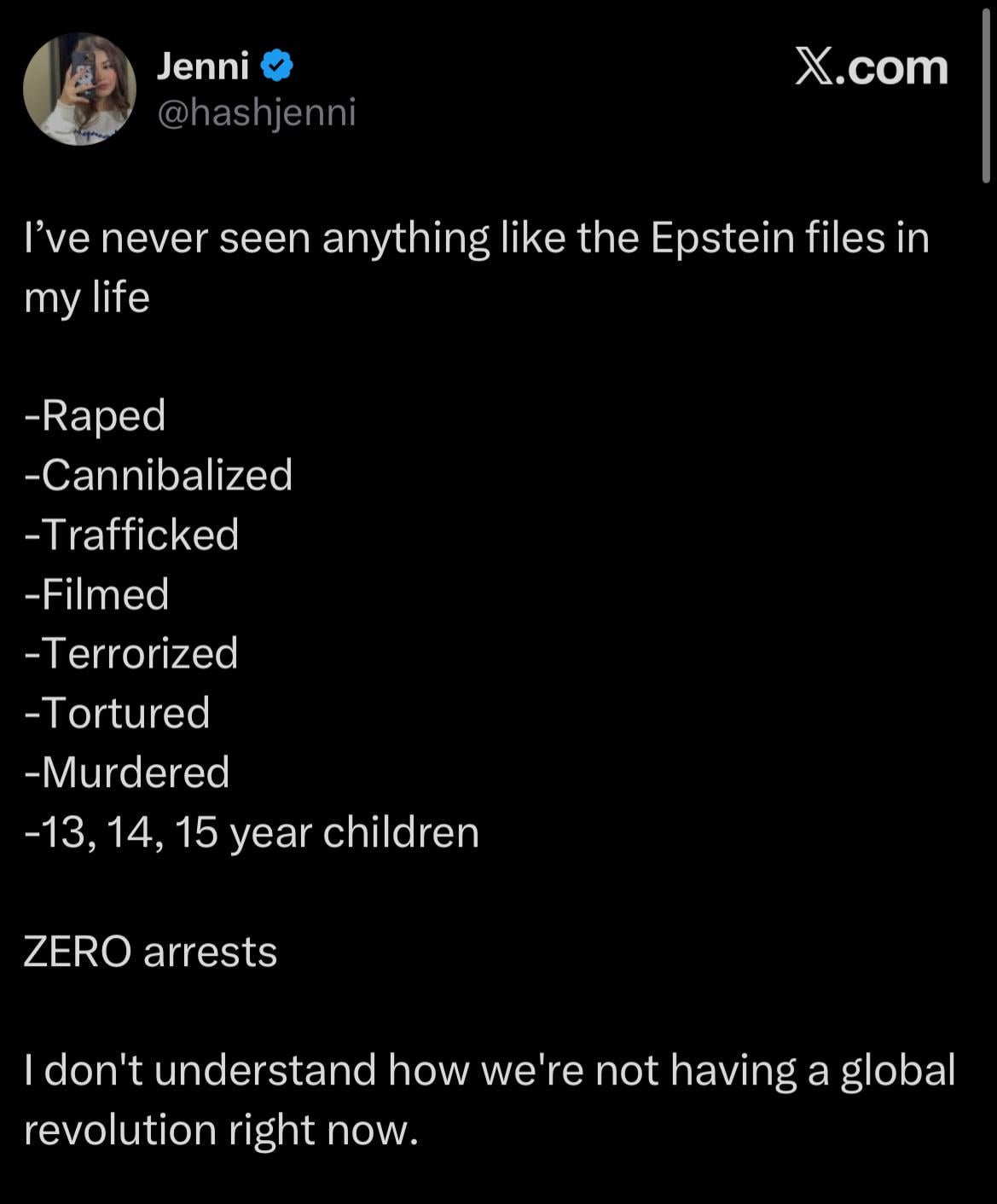The height and width of the screenshot is (1204, 997).
Task: Open the @hashjenni handle link
Action: point(256,112)
